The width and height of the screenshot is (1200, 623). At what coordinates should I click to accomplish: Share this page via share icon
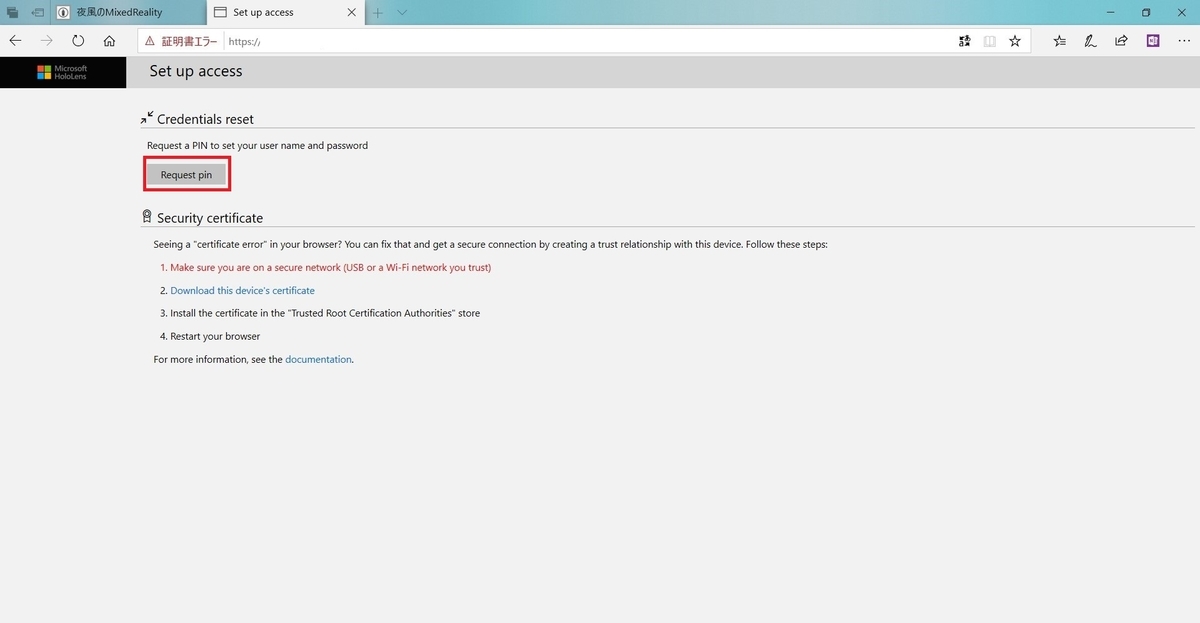1121,41
